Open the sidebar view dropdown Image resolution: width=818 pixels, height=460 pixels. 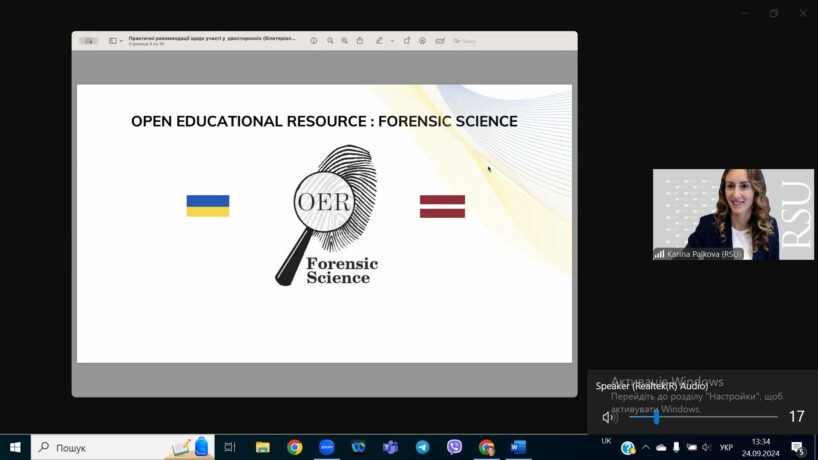[x=115, y=41]
